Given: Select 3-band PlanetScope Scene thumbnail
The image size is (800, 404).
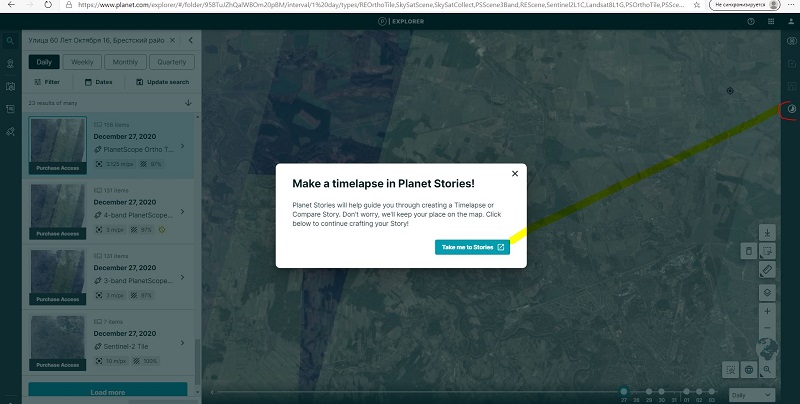Looking at the screenshot, I should 58,277.
